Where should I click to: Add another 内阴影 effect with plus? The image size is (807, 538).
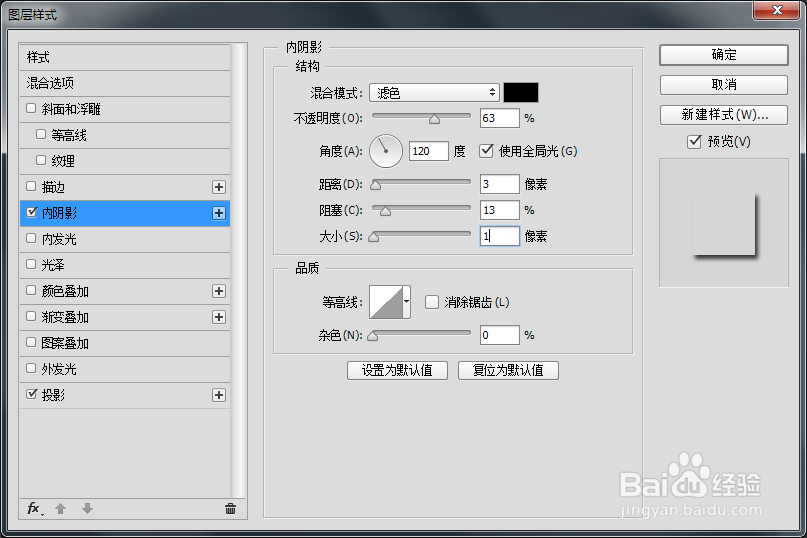coord(219,213)
